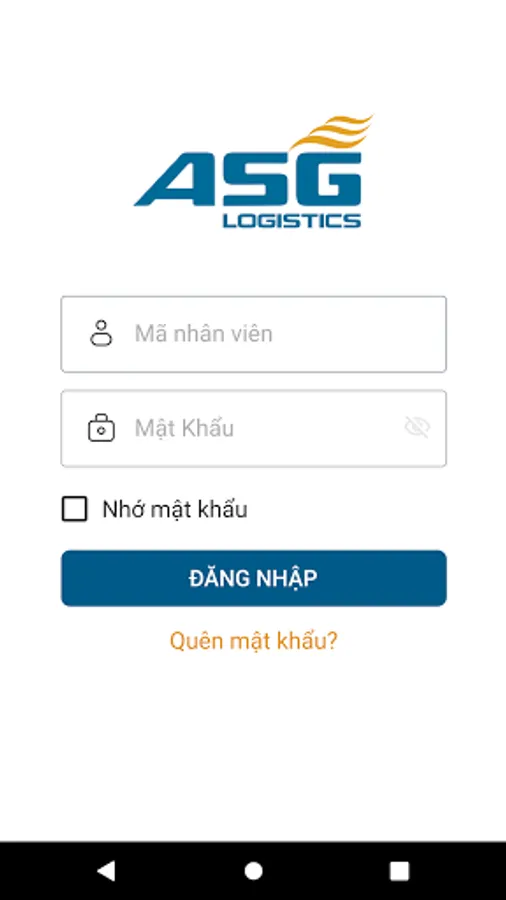Tap the Nhớ mật khẩu label text
The image size is (506, 900).
[174, 509]
